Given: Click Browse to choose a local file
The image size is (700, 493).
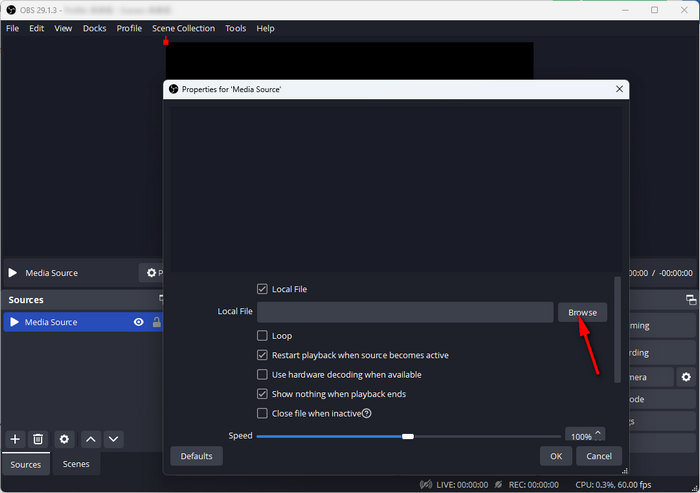Looking at the screenshot, I should coord(582,312).
